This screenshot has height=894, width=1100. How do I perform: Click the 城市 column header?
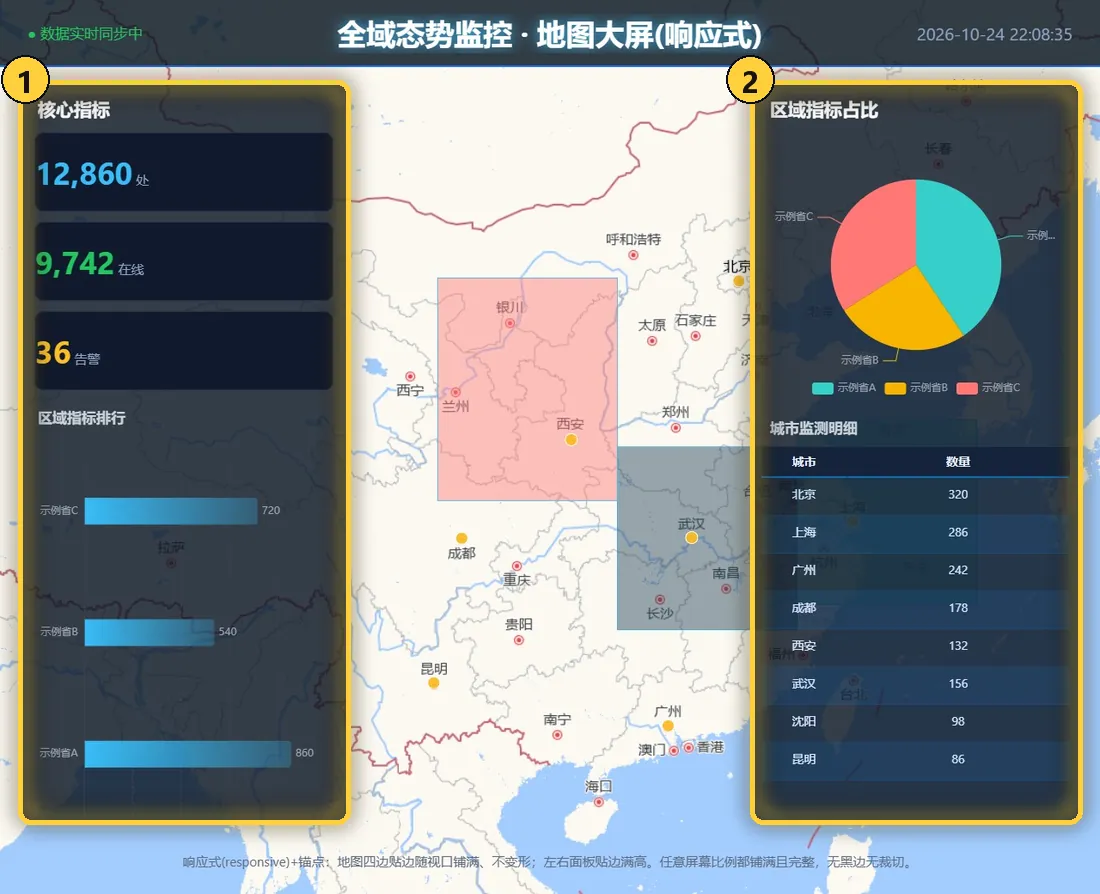pyautogui.click(x=804, y=462)
